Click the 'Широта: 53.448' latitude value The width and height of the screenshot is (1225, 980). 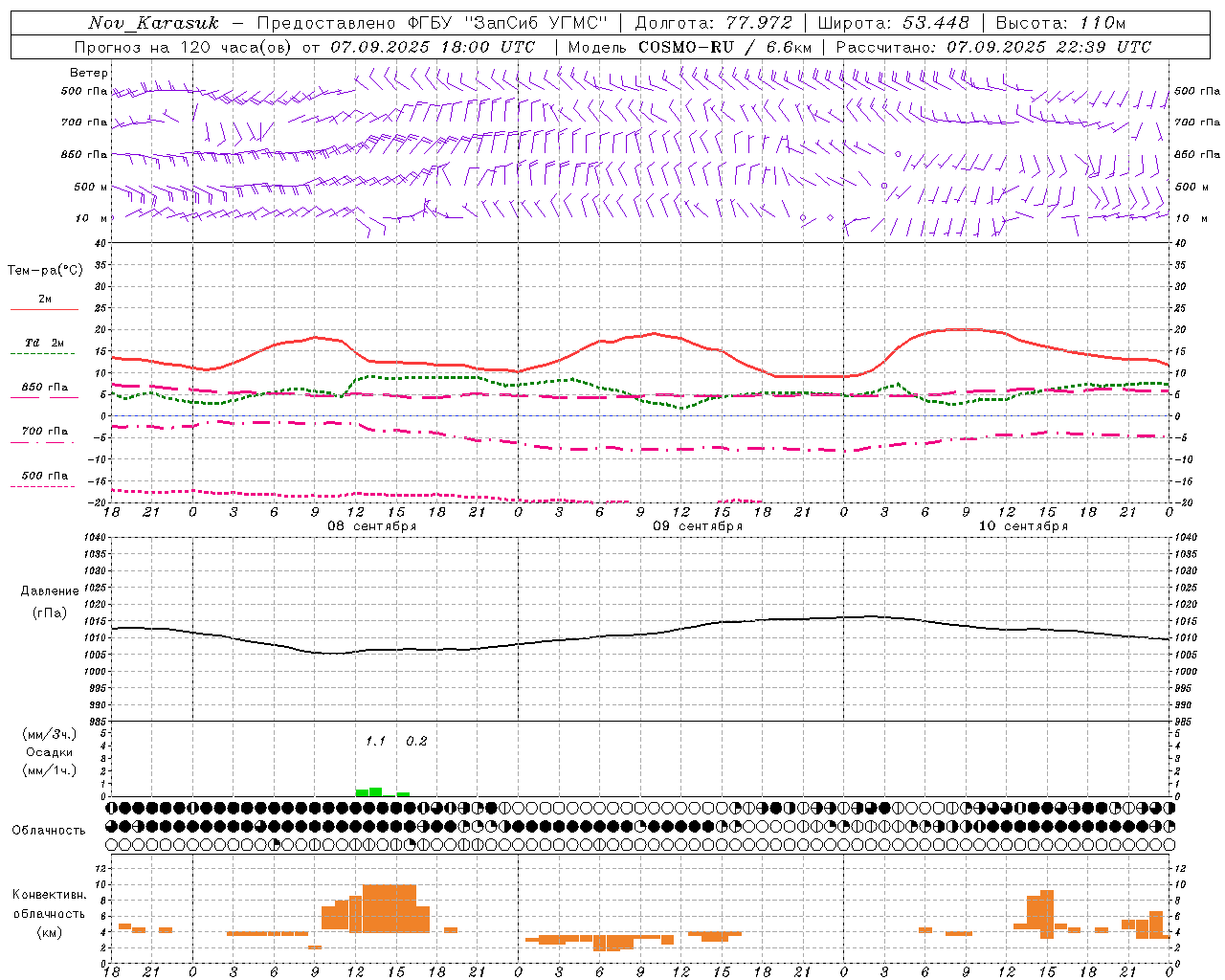pyautogui.click(x=894, y=23)
